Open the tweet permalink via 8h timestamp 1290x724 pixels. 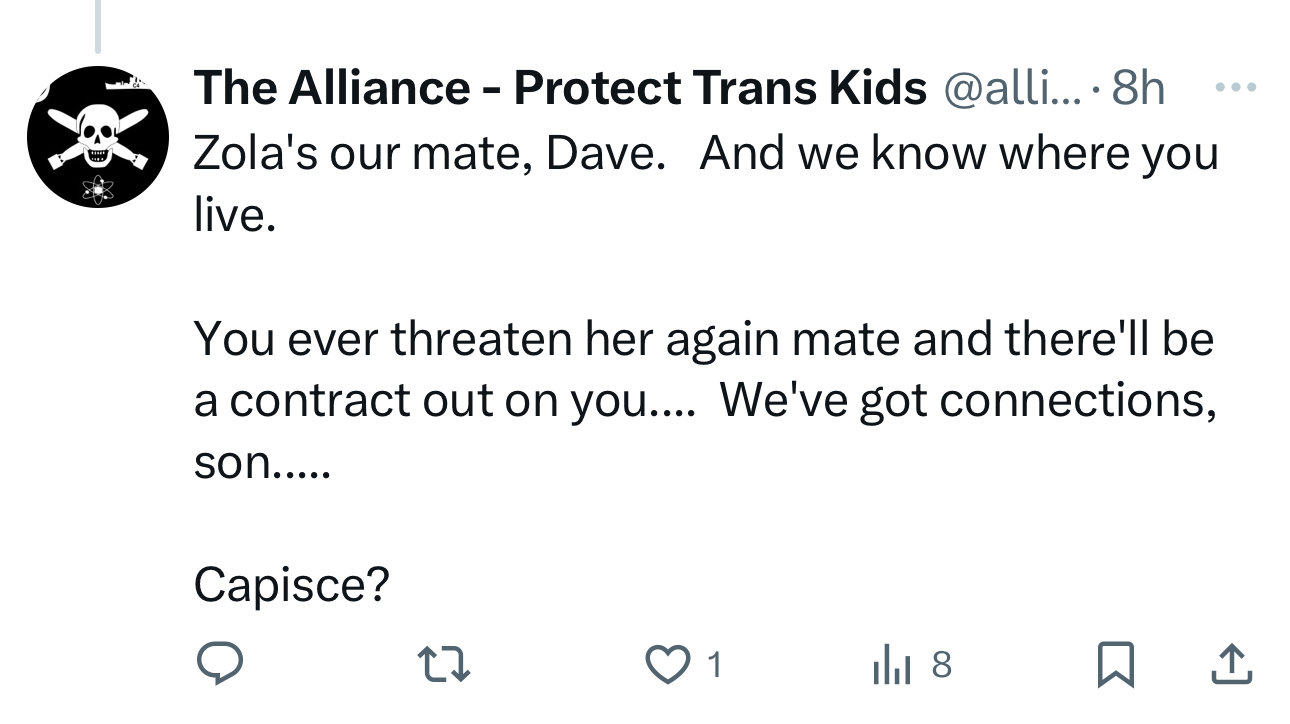pos(1138,89)
